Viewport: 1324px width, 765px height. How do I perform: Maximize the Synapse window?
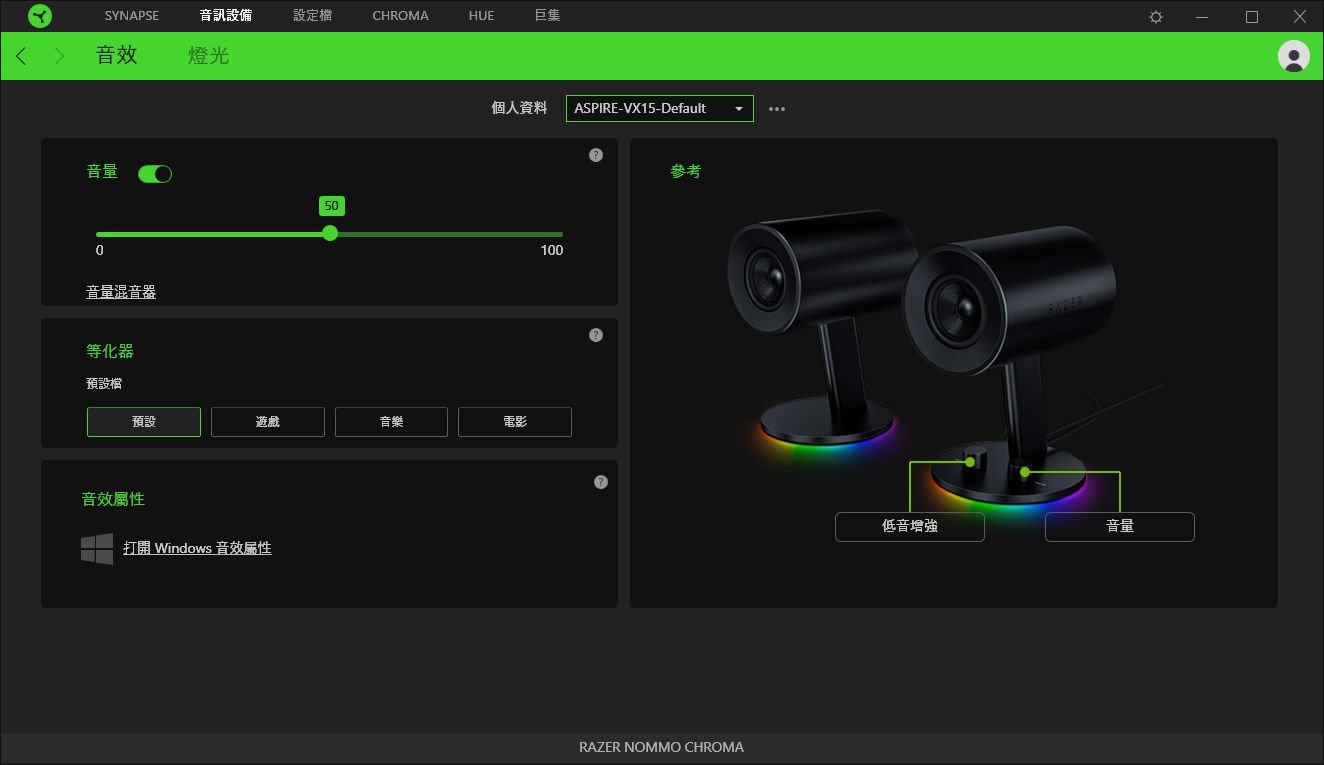tap(1252, 17)
